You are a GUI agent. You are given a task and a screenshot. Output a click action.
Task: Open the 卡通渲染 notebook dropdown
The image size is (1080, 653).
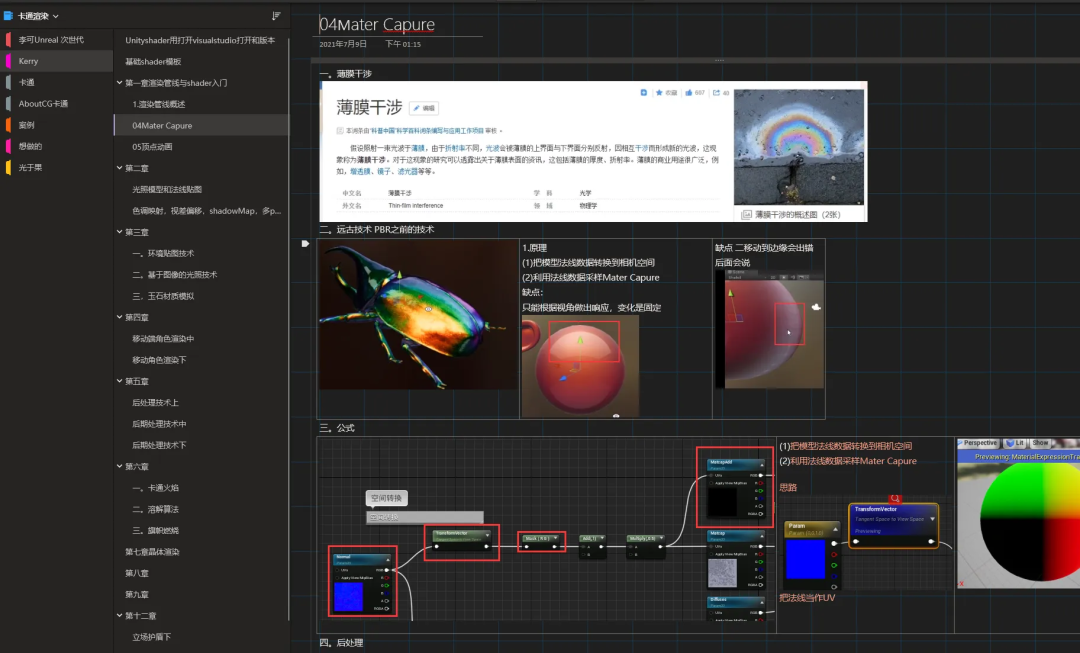[56, 16]
